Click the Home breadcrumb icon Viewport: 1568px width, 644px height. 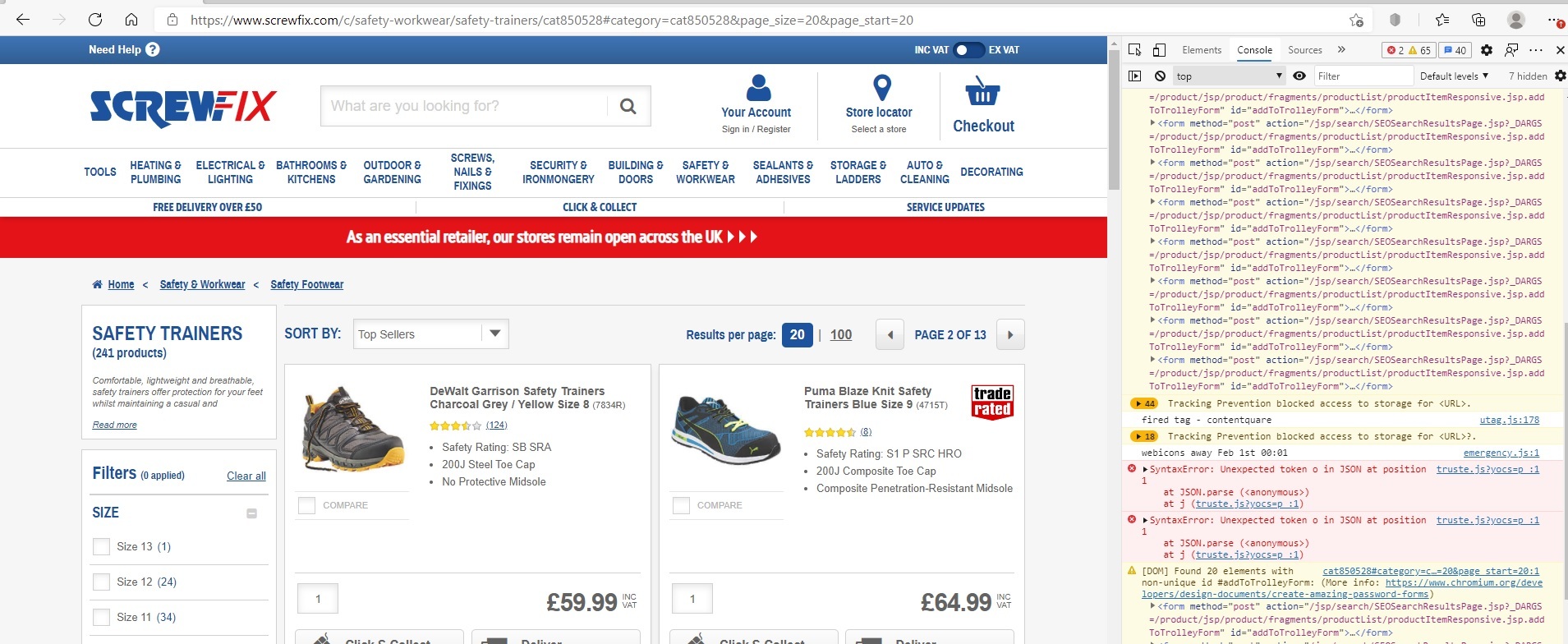click(97, 284)
